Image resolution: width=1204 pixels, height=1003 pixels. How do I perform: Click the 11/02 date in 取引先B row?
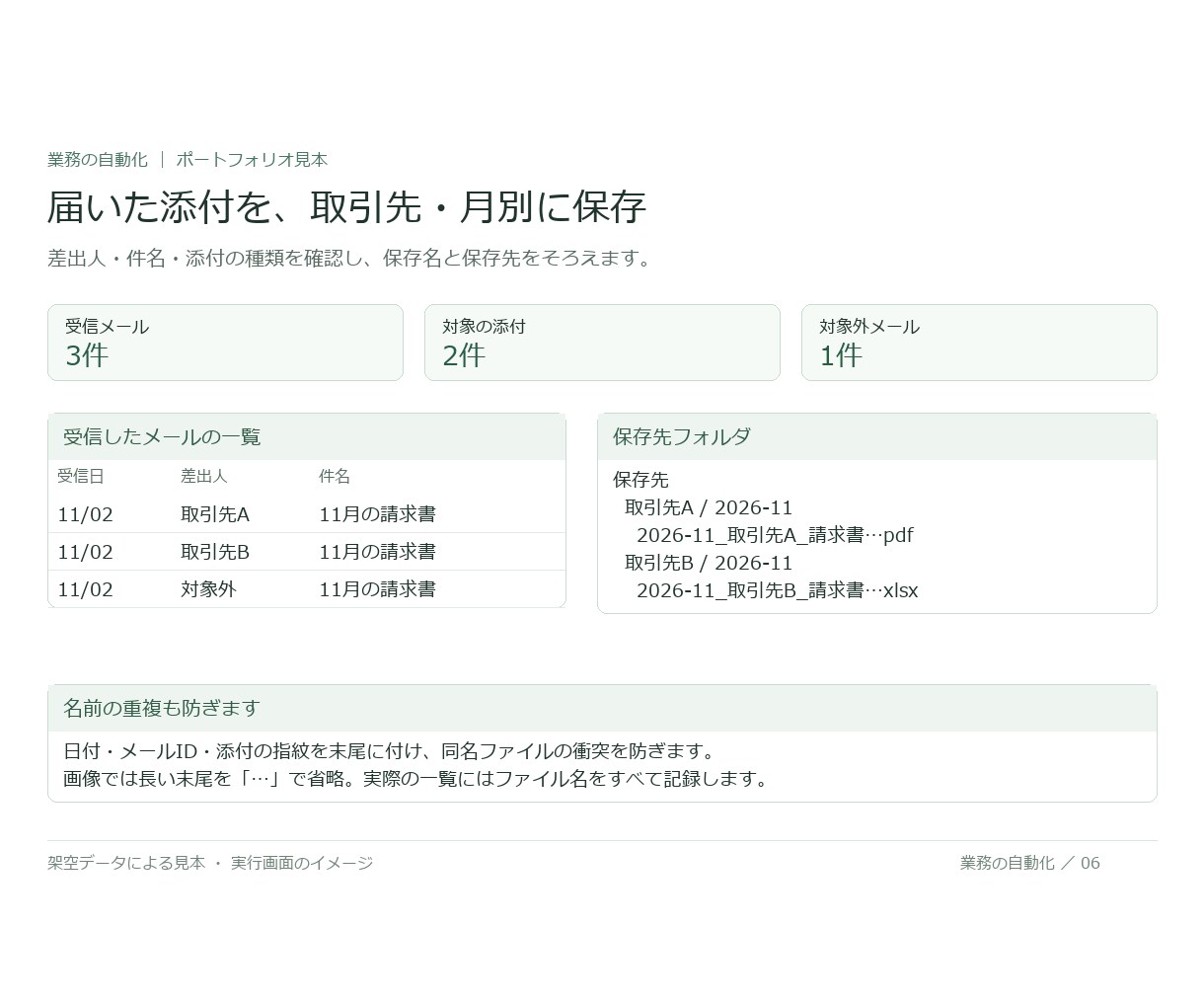point(86,552)
